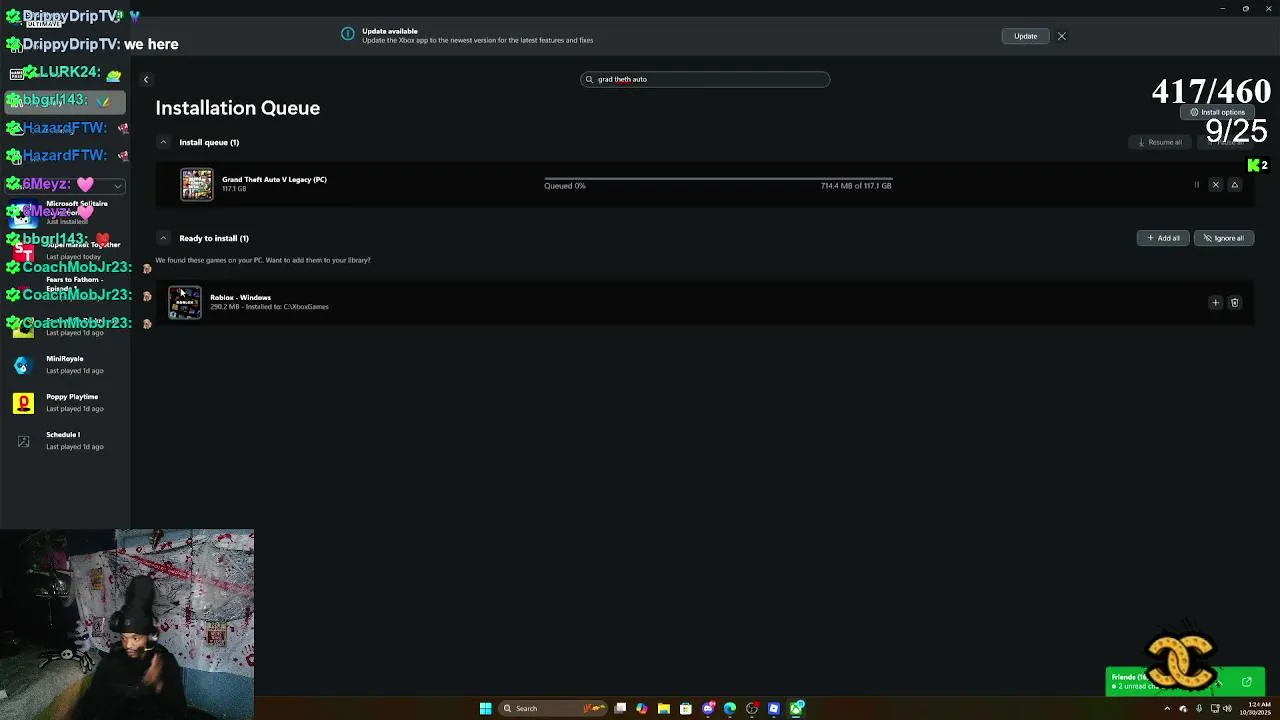Show hidden system tray icons
Image resolution: width=1280 pixels, height=720 pixels.
1167,709
